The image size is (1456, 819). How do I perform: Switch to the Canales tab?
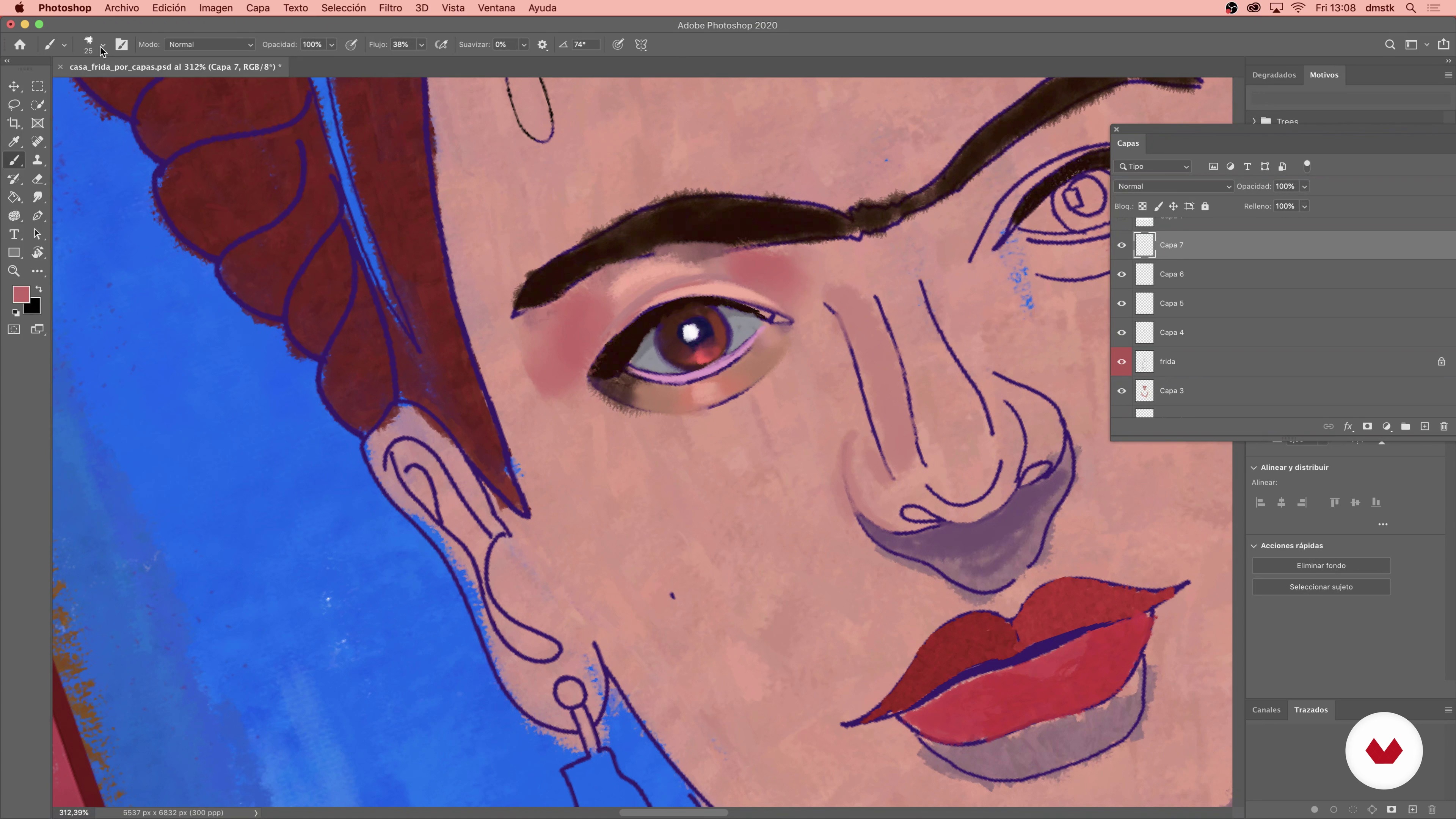click(x=1266, y=710)
